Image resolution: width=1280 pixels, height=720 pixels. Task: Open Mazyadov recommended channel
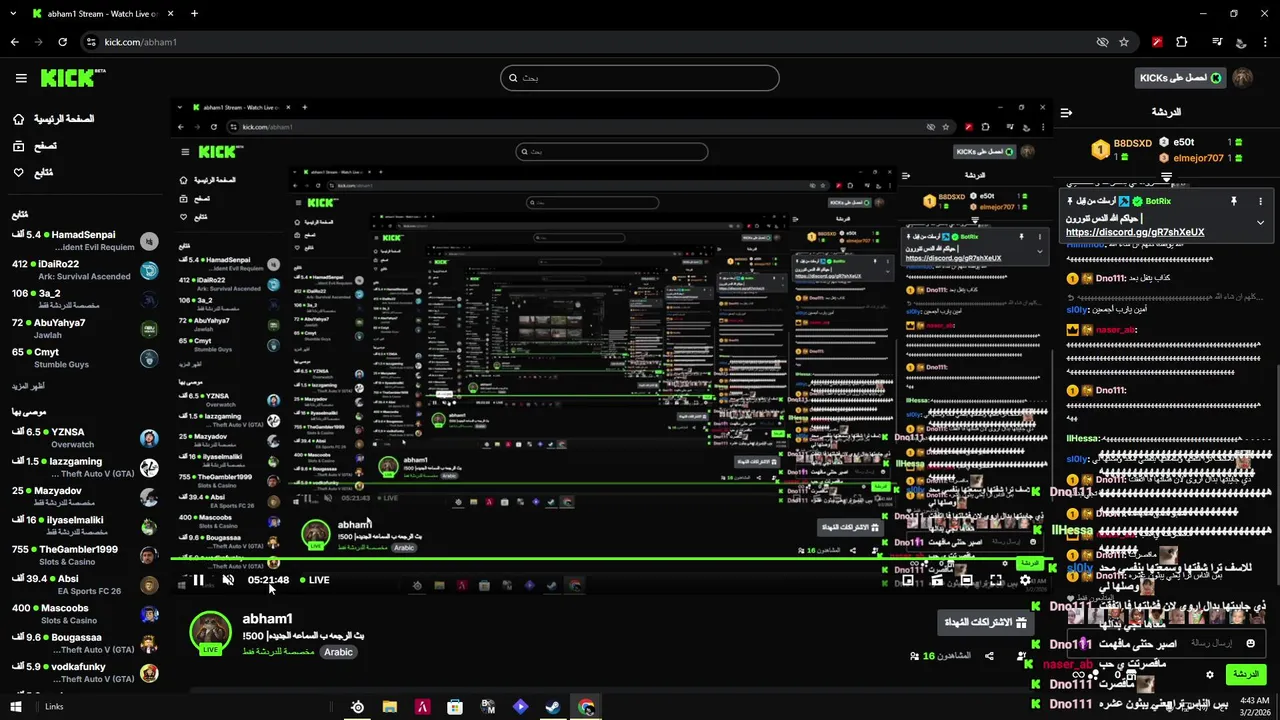coord(85,497)
